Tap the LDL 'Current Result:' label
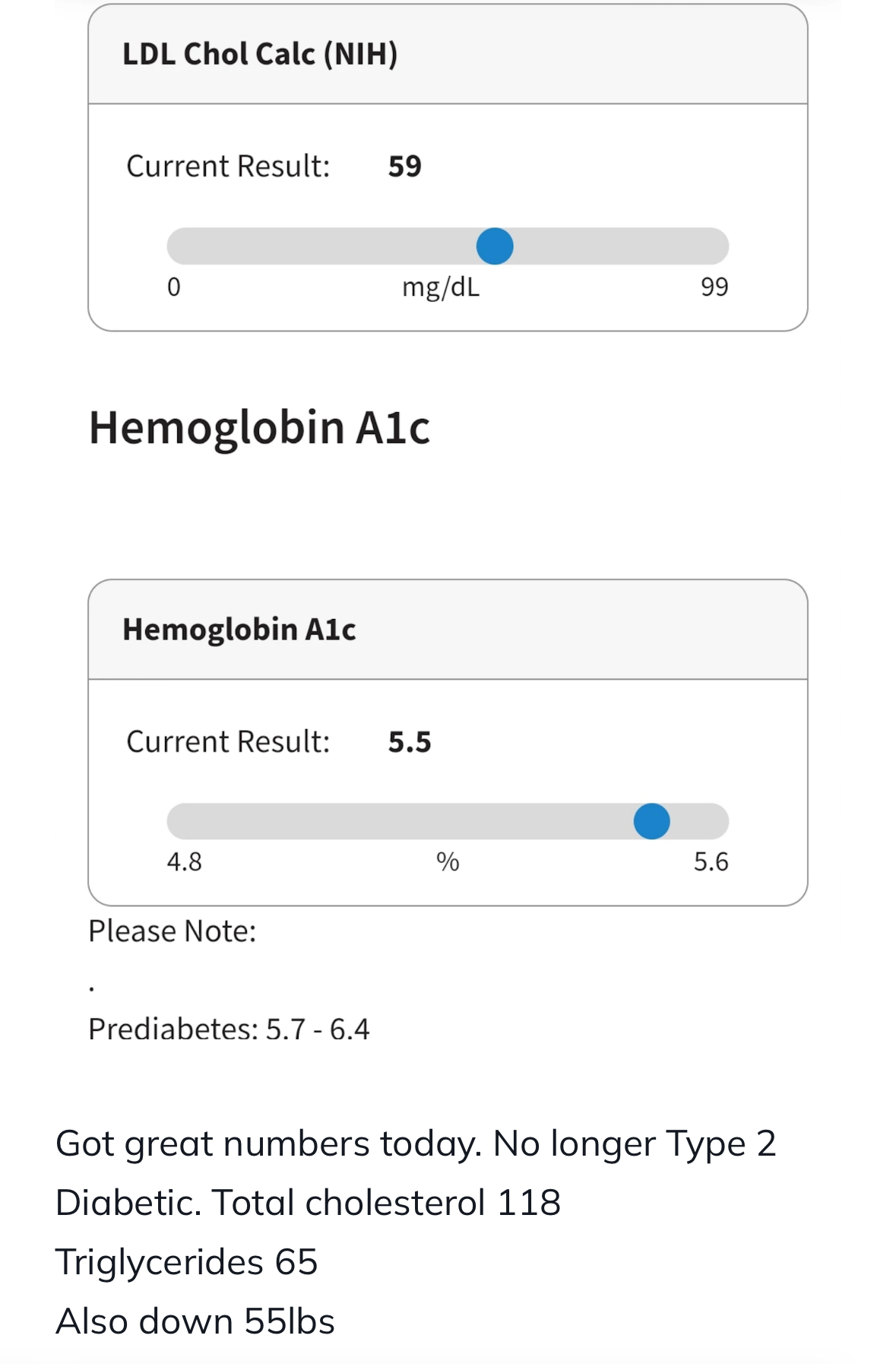896x1364 pixels. pos(228,167)
